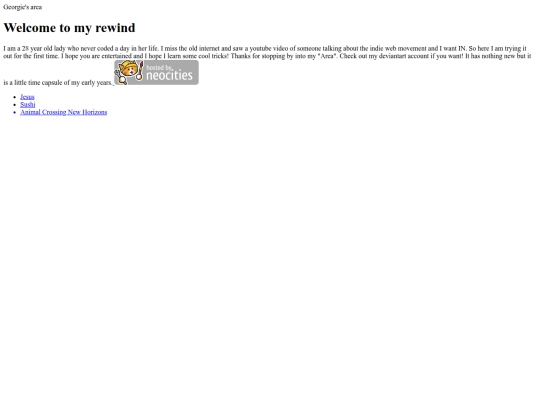The width and height of the screenshot is (540, 405).
Task: Click the word 'youtube' in the paragraph
Action: 260,49
